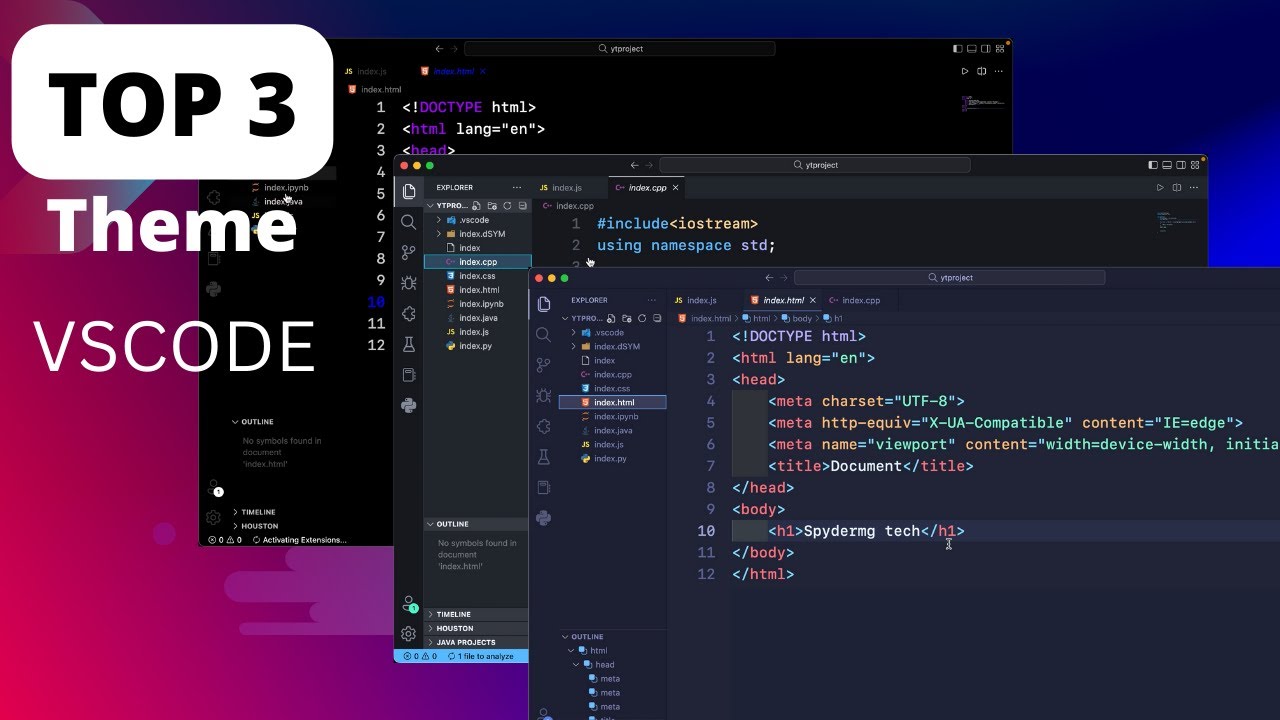Image resolution: width=1280 pixels, height=720 pixels.
Task: Go back arrow in front window title bar
Action: pyautogui.click(x=769, y=277)
